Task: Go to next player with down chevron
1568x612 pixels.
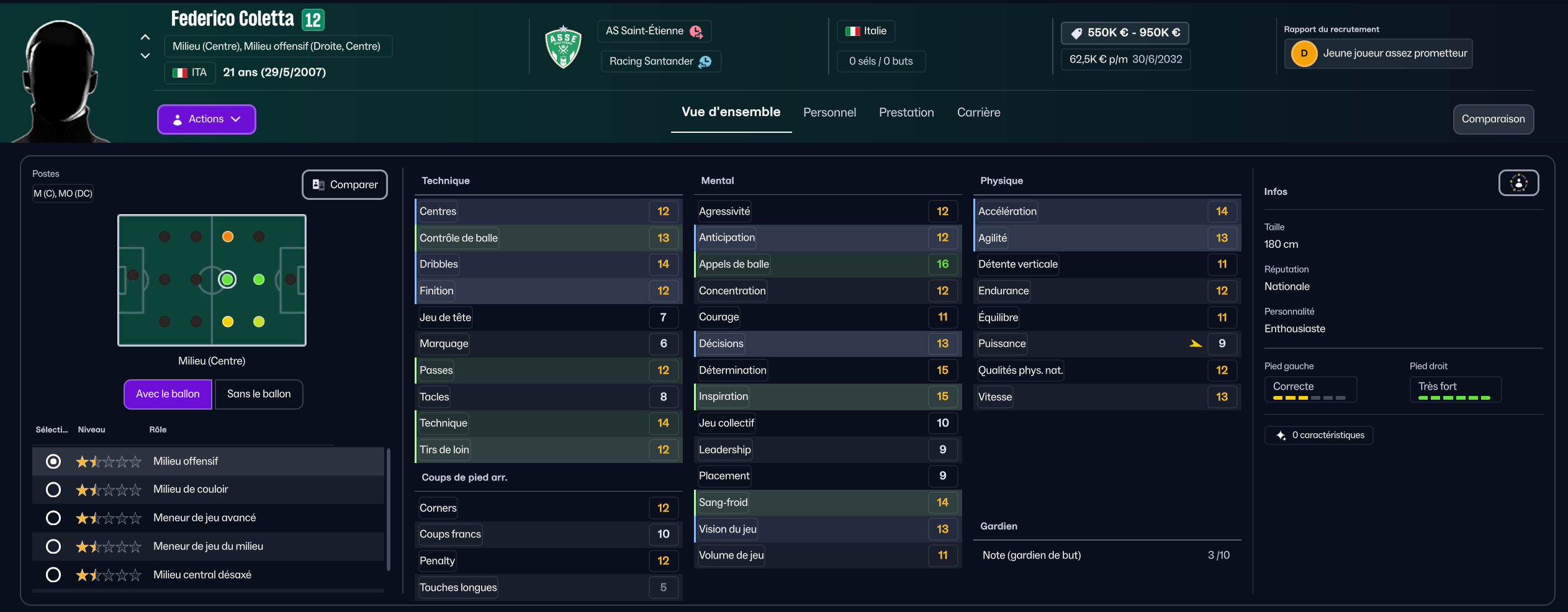Action: tap(145, 56)
